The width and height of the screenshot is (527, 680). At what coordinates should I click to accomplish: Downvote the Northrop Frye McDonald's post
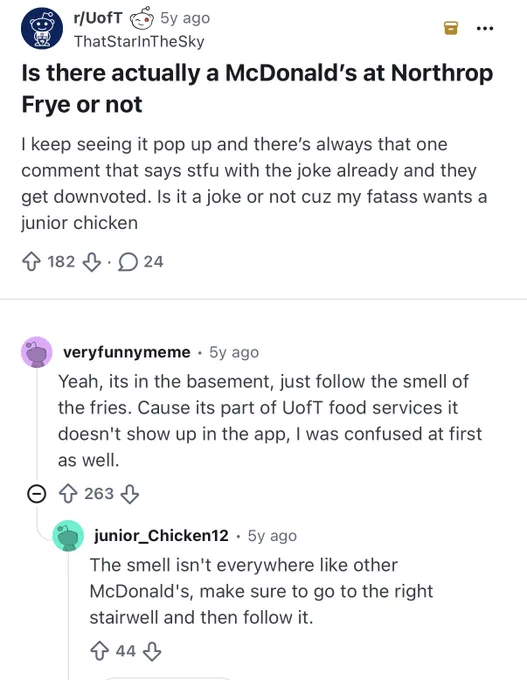[92, 262]
